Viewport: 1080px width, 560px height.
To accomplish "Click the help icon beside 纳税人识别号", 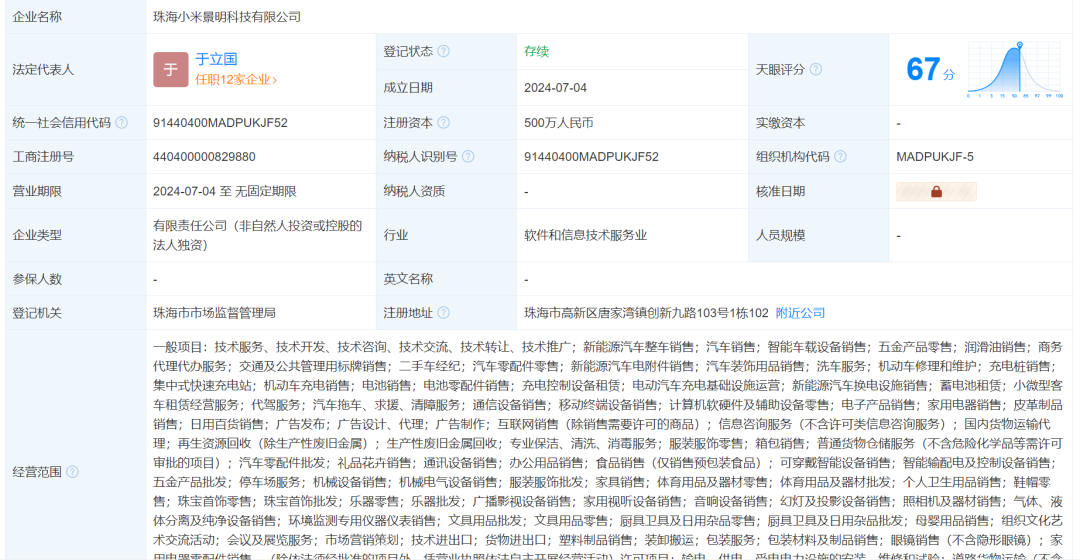I will click(468, 157).
